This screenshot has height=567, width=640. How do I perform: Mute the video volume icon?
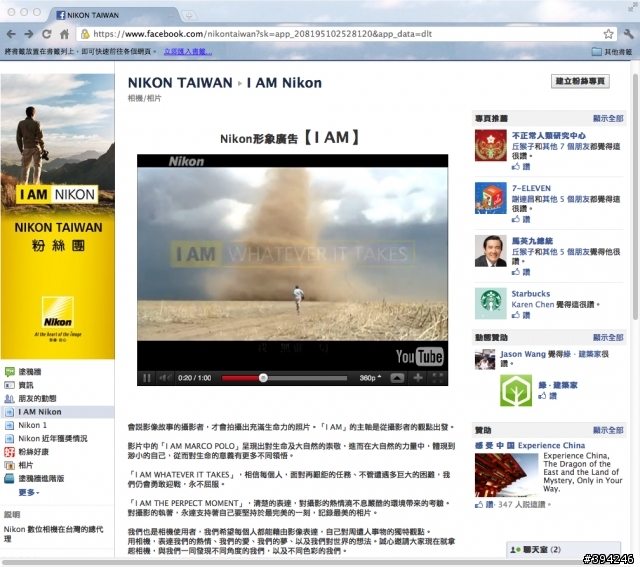point(165,378)
